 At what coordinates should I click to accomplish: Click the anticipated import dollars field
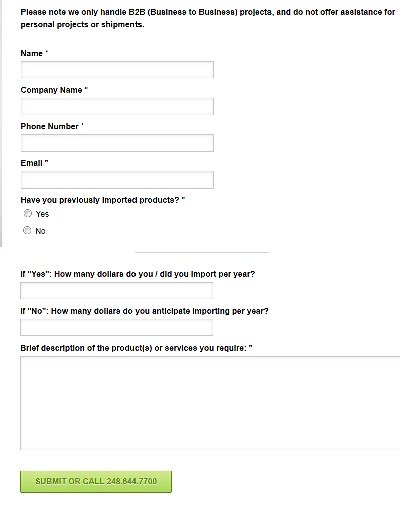point(116,327)
